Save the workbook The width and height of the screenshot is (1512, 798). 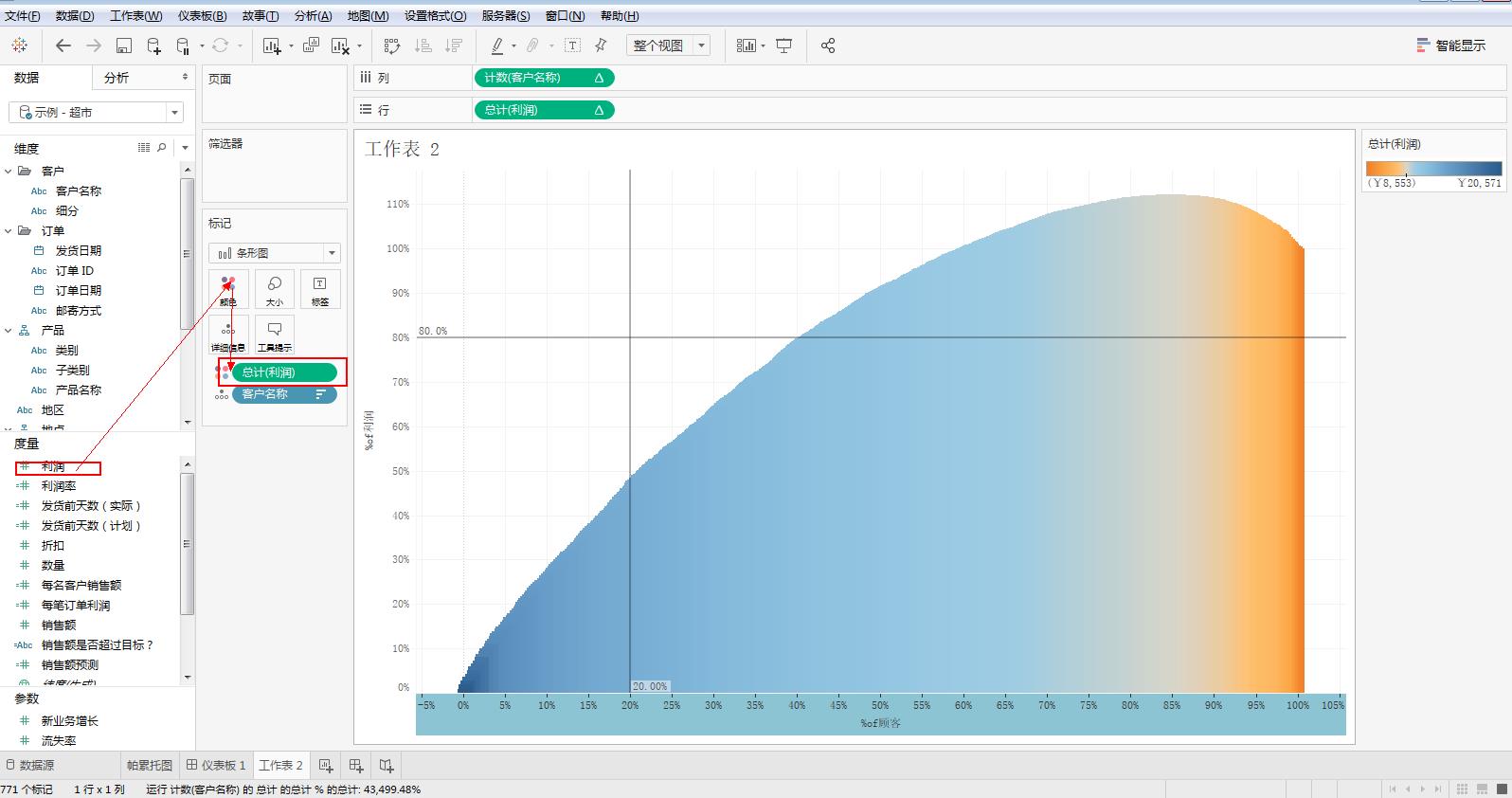tap(124, 45)
